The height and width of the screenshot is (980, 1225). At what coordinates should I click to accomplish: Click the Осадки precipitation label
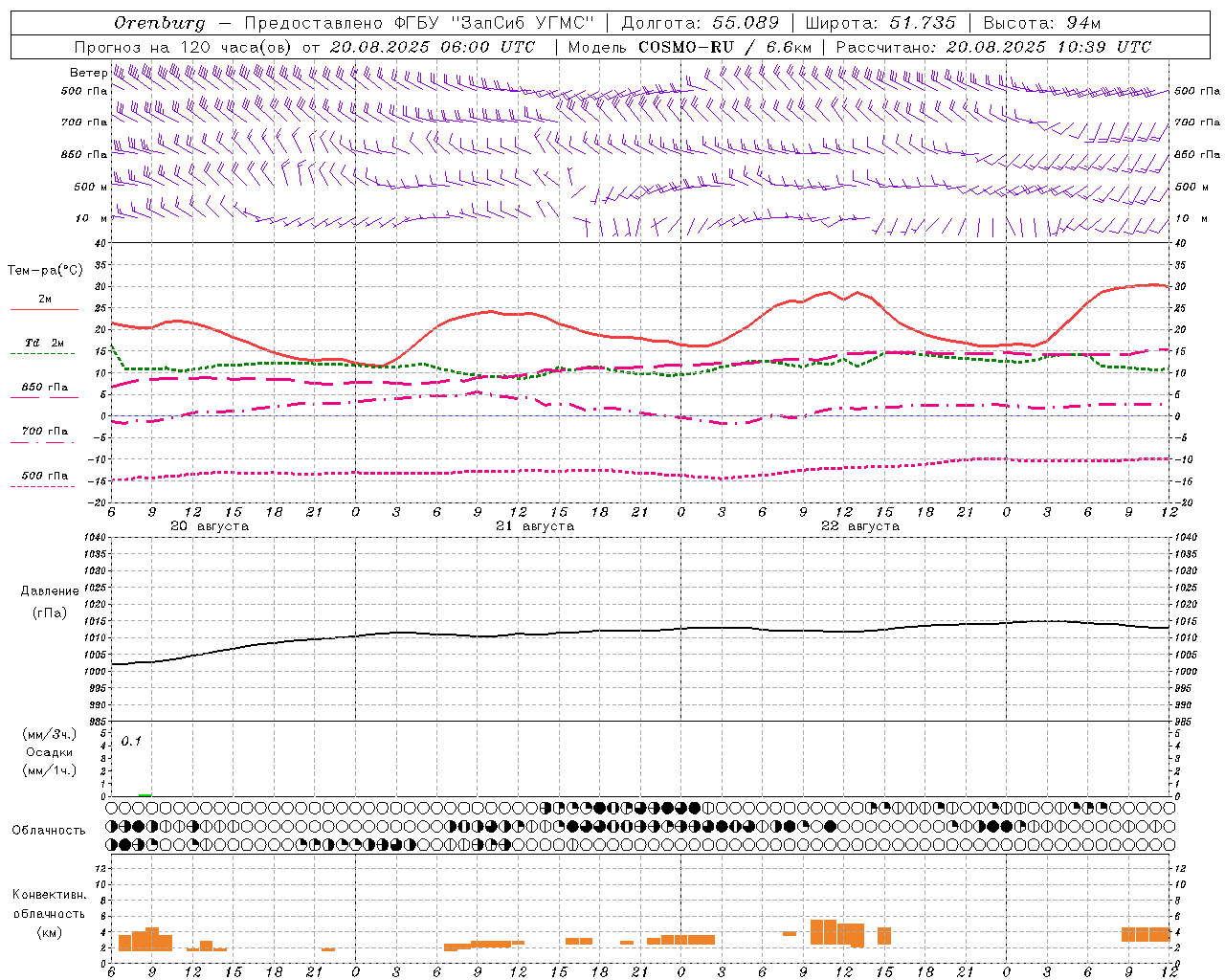point(50,752)
